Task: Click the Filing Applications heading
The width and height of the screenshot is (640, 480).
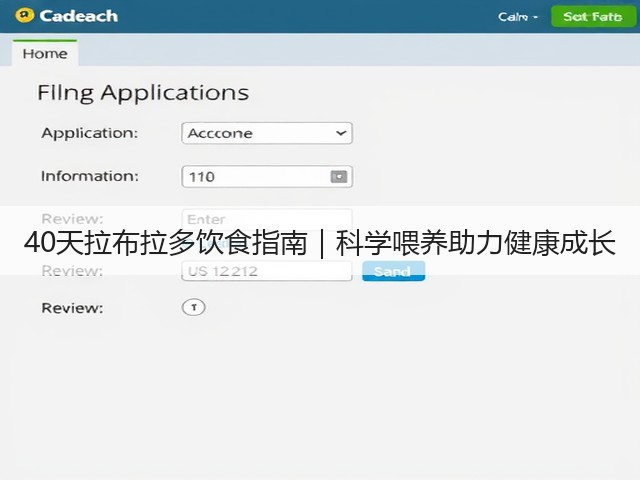Action: (143, 93)
